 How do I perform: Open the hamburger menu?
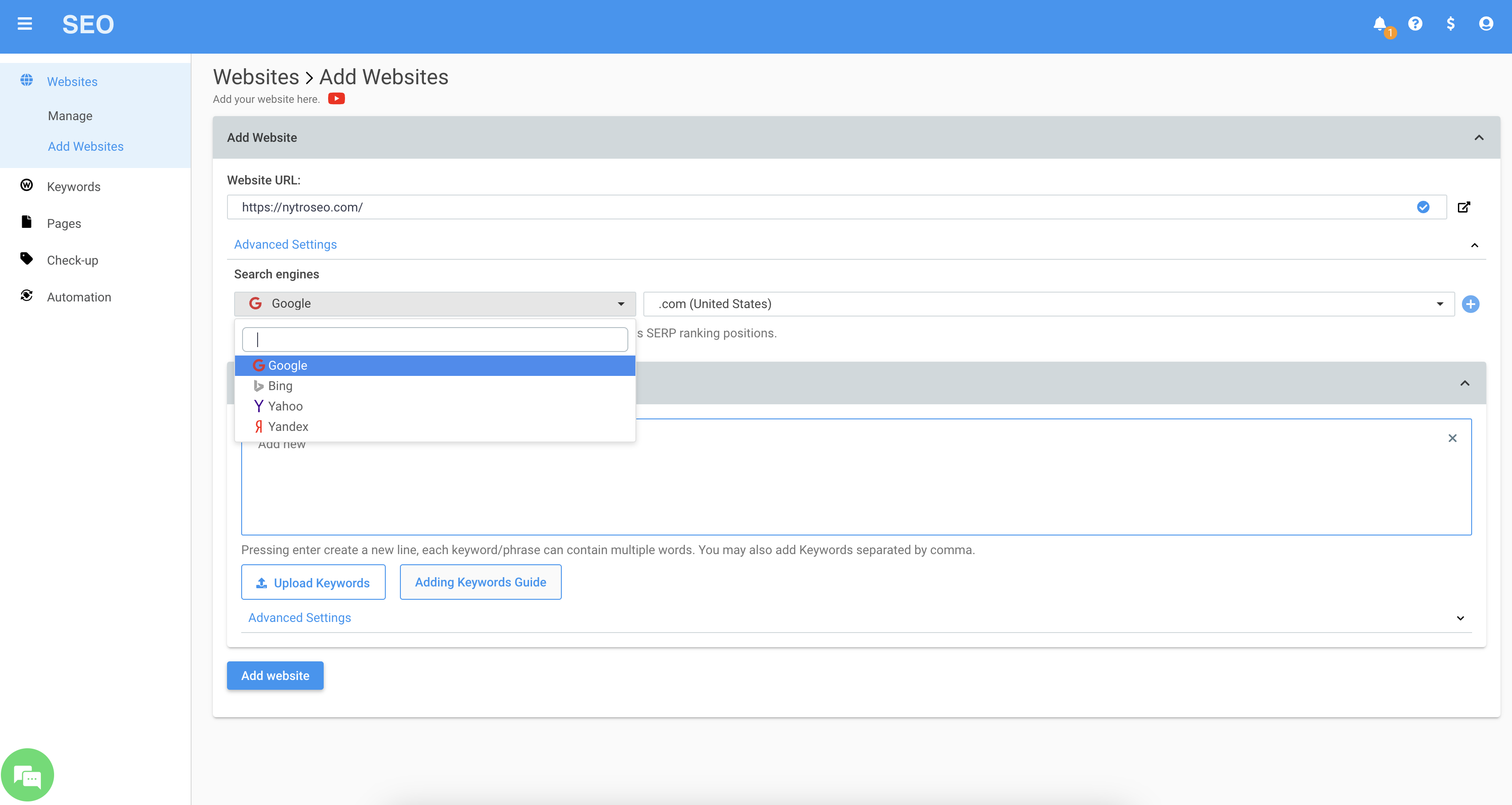[25, 24]
